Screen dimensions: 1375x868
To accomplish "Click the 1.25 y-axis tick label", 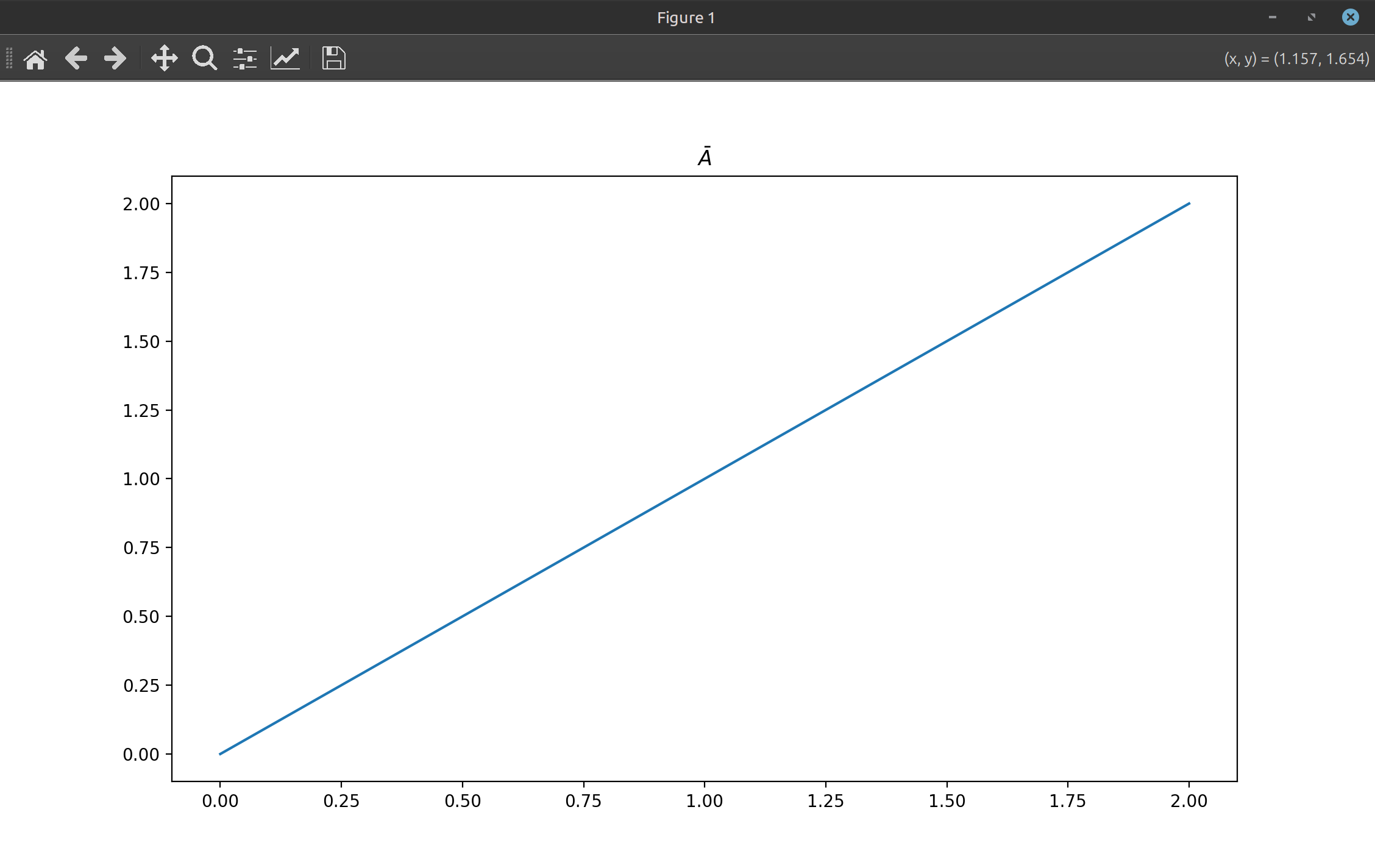I will pyautogui.click(x=141, y=411).
